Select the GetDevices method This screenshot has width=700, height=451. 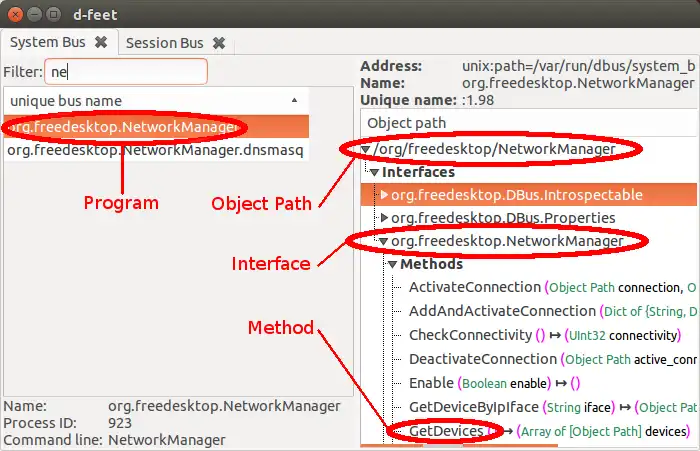point(446,431)
